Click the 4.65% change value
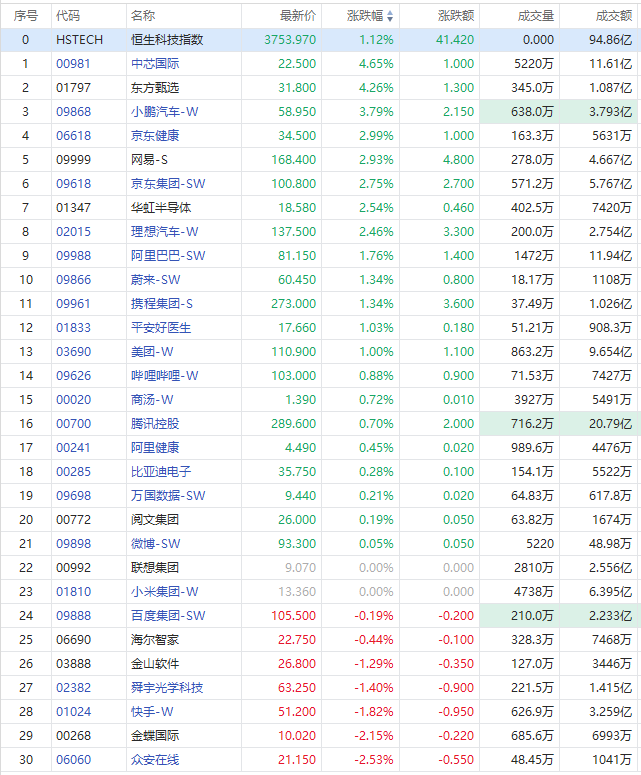 click(376, 64)
